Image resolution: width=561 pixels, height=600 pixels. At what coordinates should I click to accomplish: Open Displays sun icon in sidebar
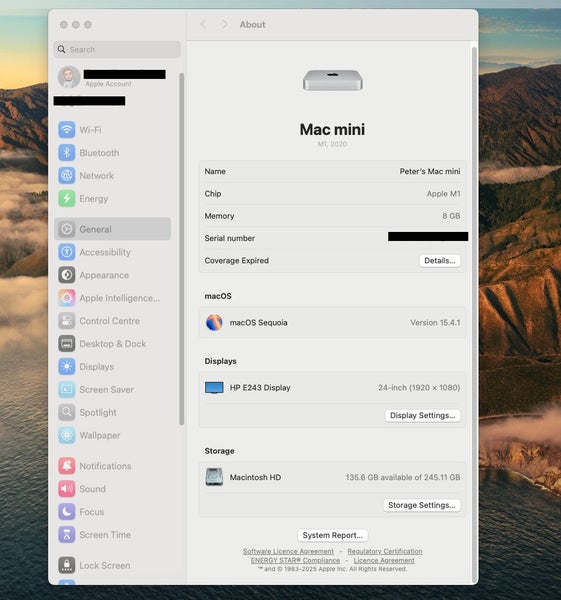point(67,367)
